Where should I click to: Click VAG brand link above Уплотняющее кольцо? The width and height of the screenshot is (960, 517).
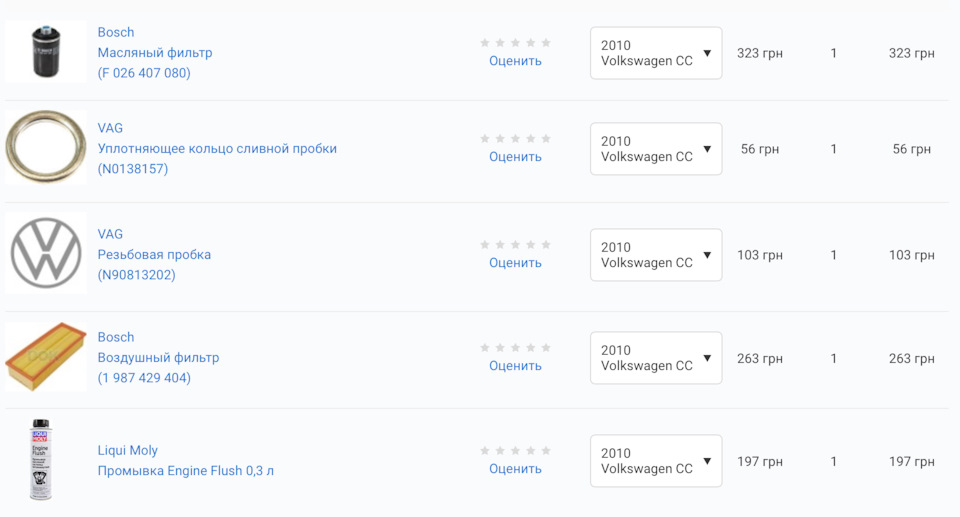(x=110, y=128)
